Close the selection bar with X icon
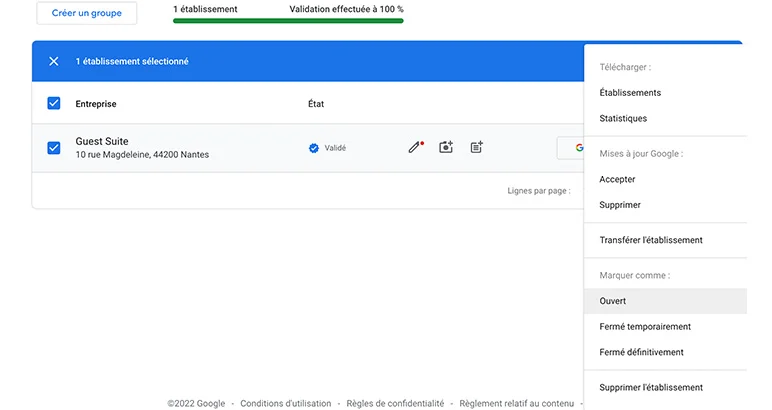 point(54,61)
